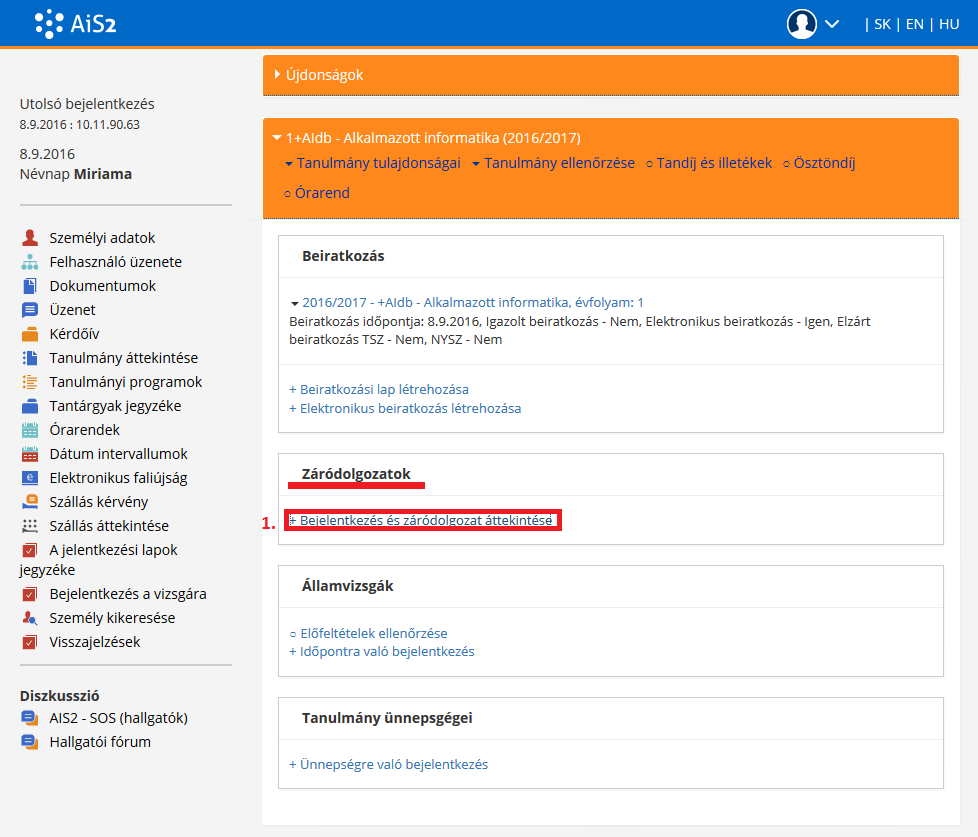Collapse the 1+AIdb Alkalmazott informatika section
Viewport: 978px width, 837px height.
(x=277, y=138)
